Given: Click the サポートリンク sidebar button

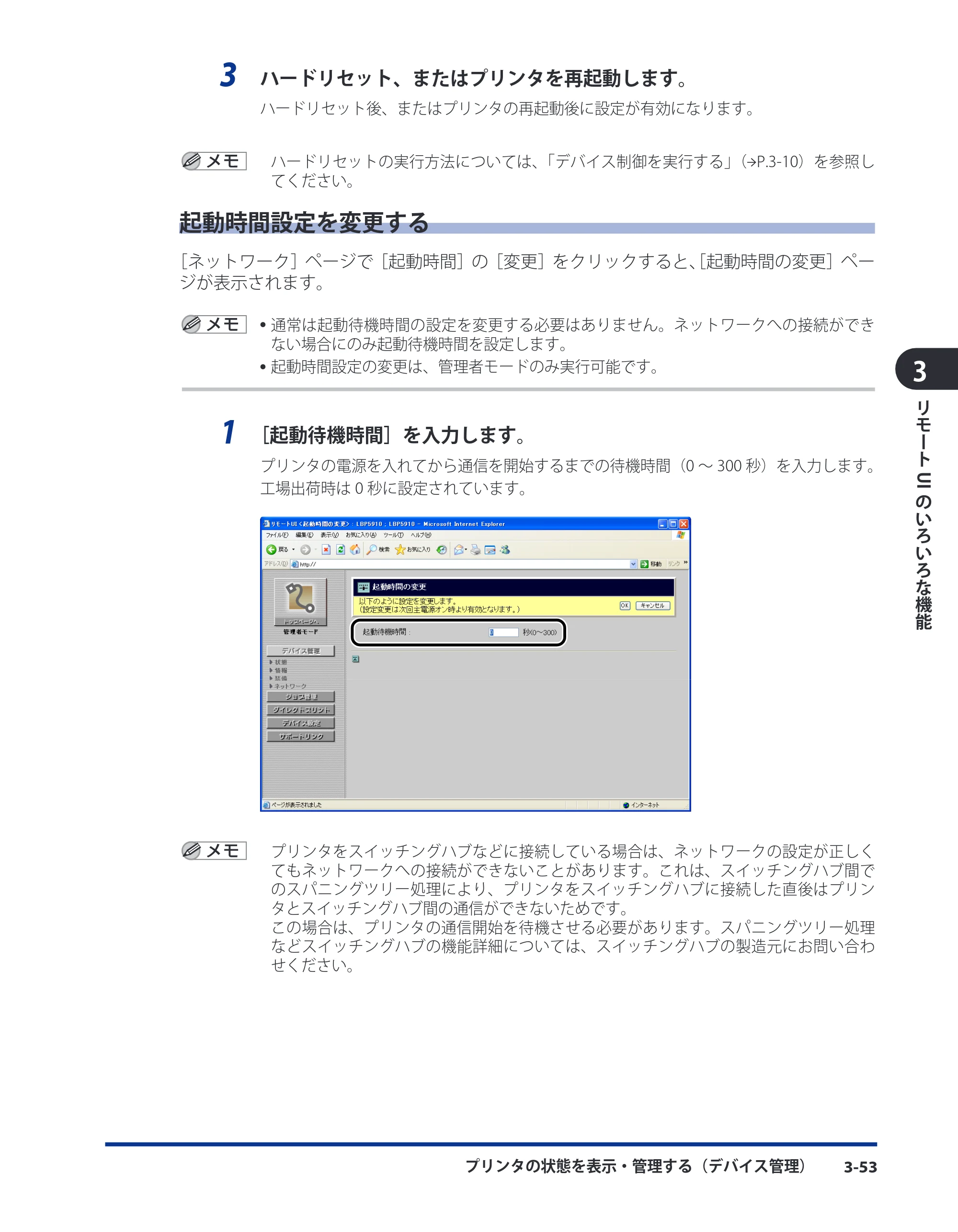Looking at the screenshot, I should [301, 736].
